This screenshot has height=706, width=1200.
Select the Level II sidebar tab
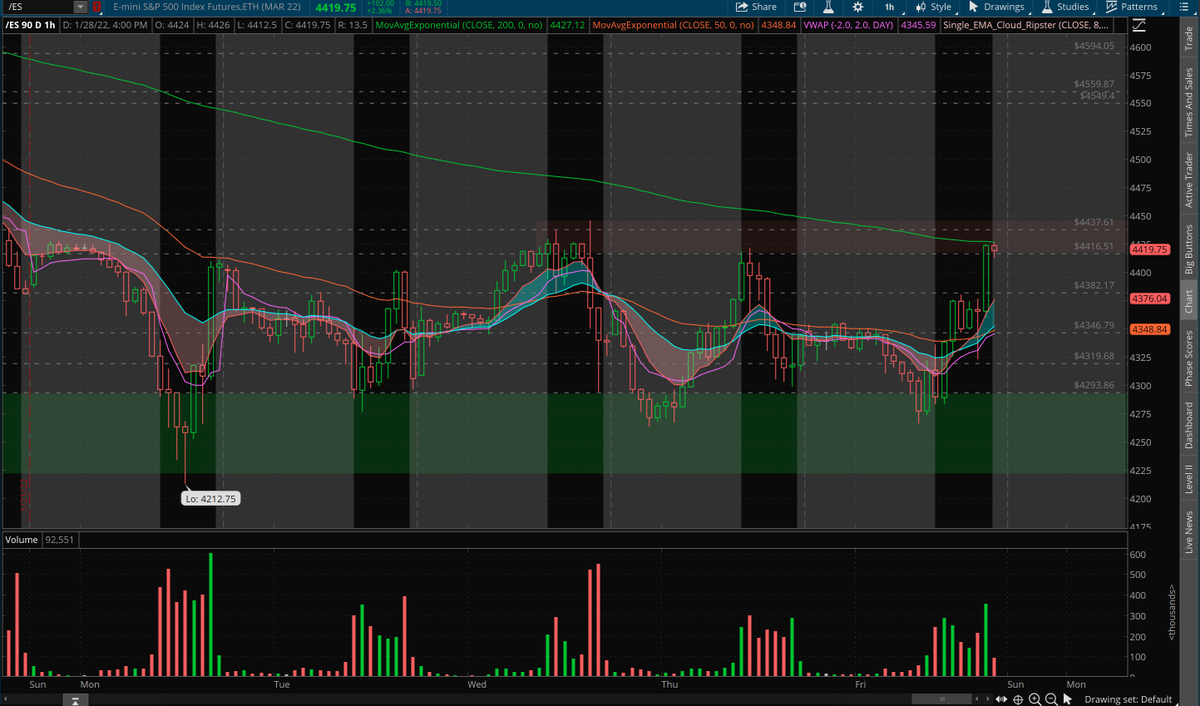click(1188, 478)
